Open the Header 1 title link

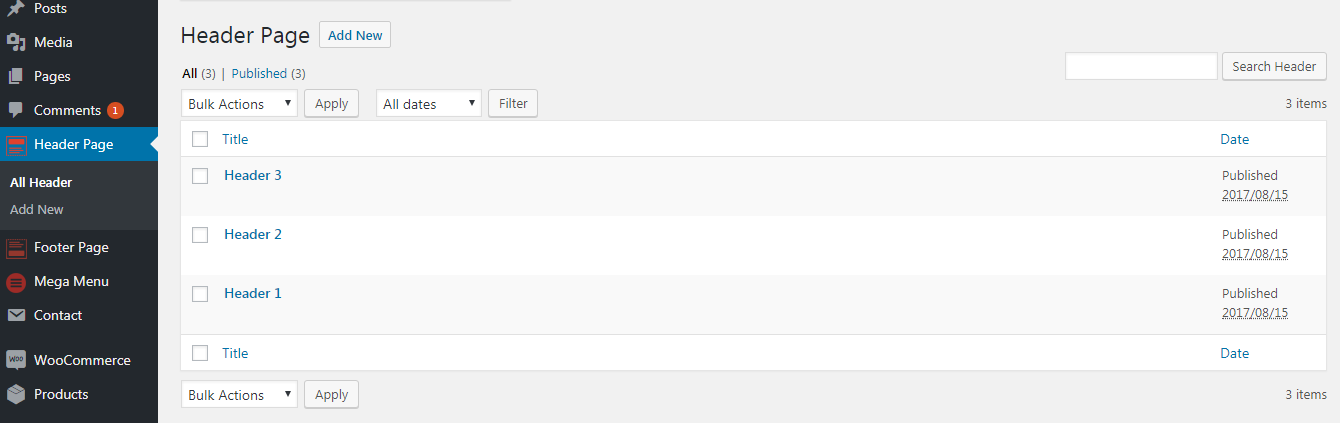coord(253,293)
